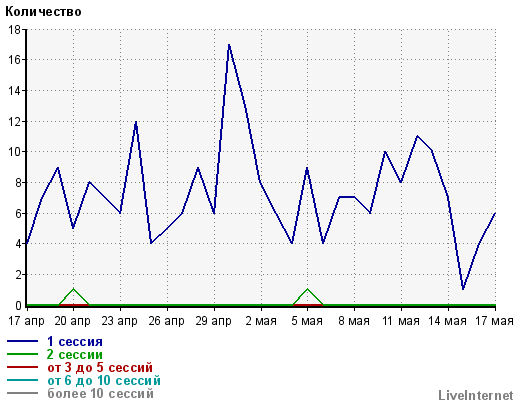Select the 'от 6 до 10 сессий' label

coord(104,380)
